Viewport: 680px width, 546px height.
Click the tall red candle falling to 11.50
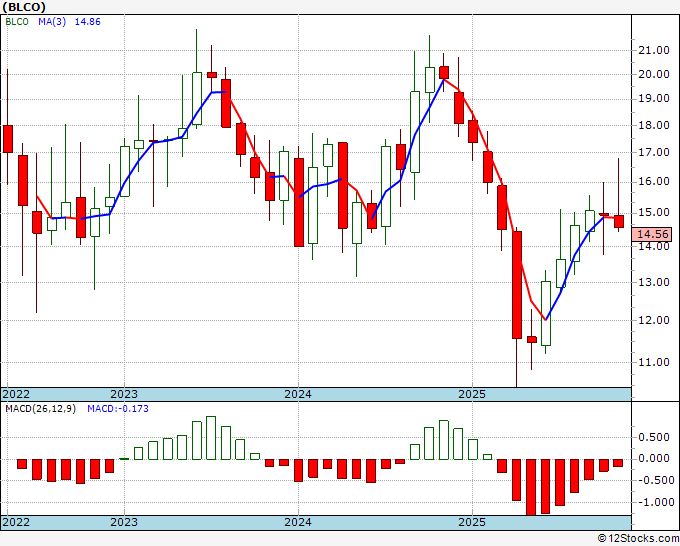click(517, 285)
